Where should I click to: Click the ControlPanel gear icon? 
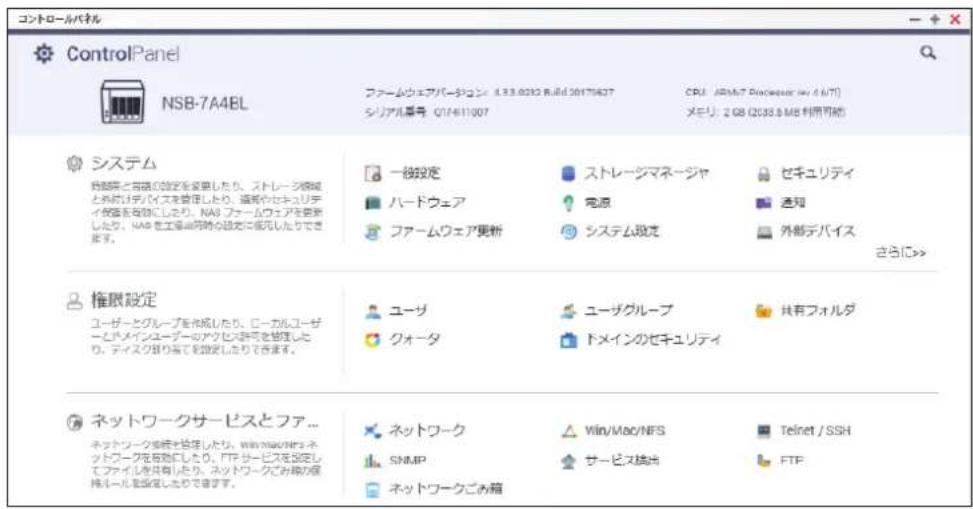click(x=43, y=54)
